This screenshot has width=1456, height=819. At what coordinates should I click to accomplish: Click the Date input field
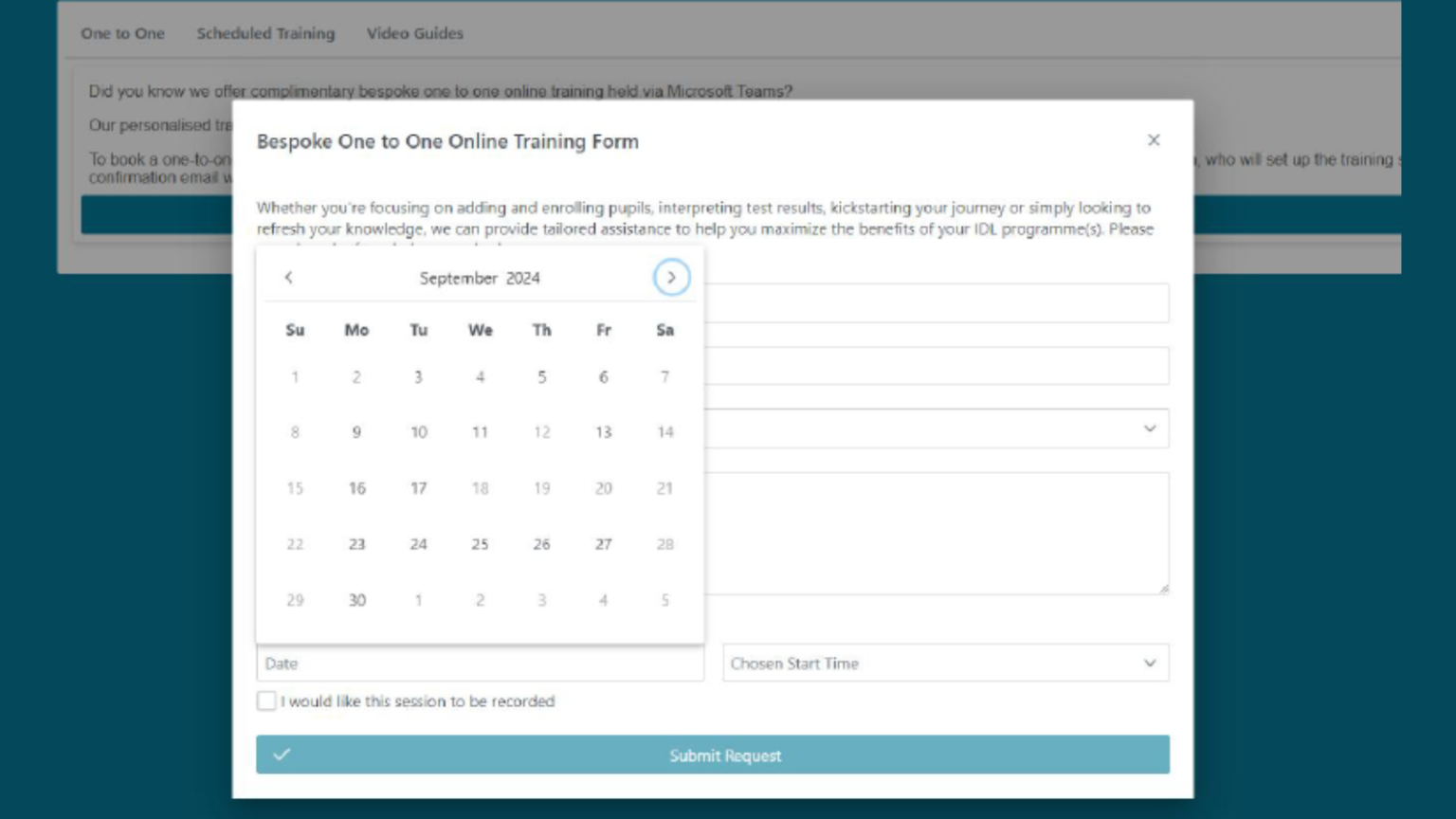[x=480, y=664]
